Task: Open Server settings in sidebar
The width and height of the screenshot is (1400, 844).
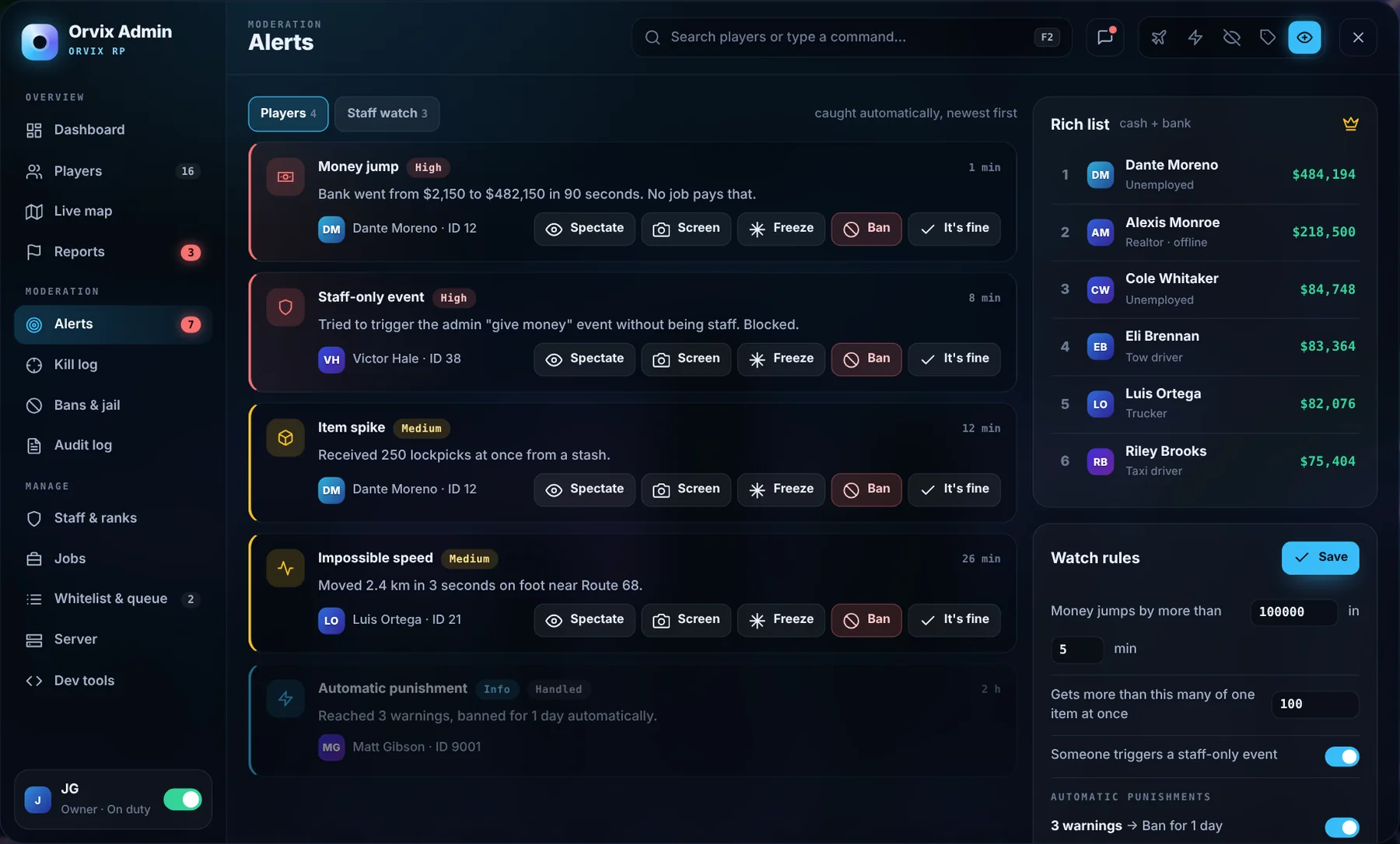Action: [x=113, y=639]
